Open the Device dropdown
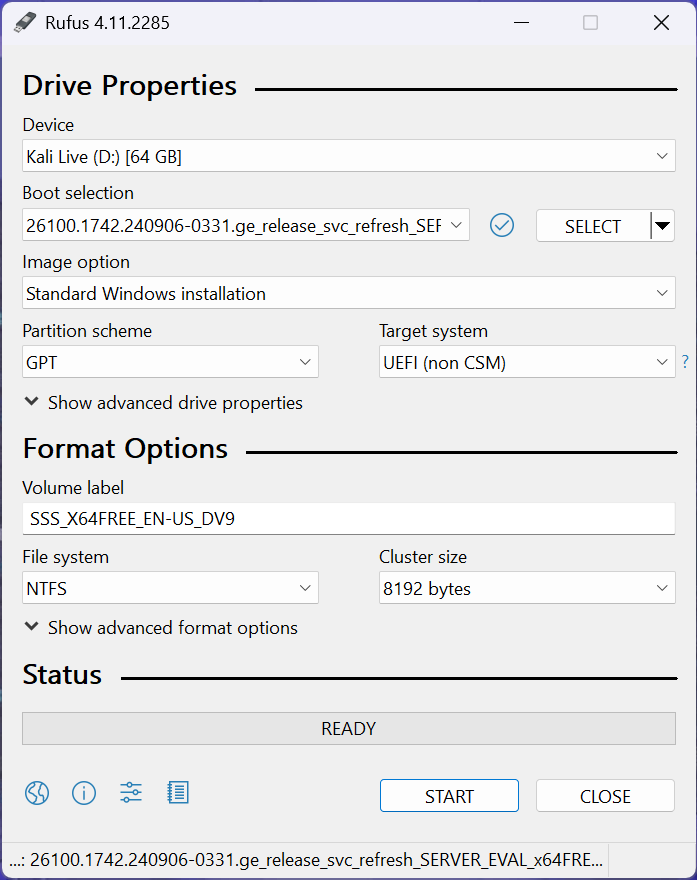 tap(348, 156)
